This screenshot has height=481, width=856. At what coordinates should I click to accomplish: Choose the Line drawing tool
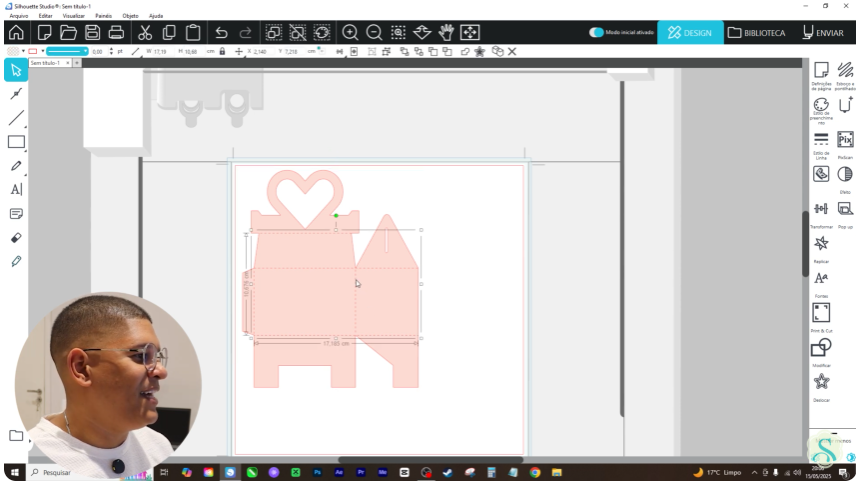tap(16, 118)
